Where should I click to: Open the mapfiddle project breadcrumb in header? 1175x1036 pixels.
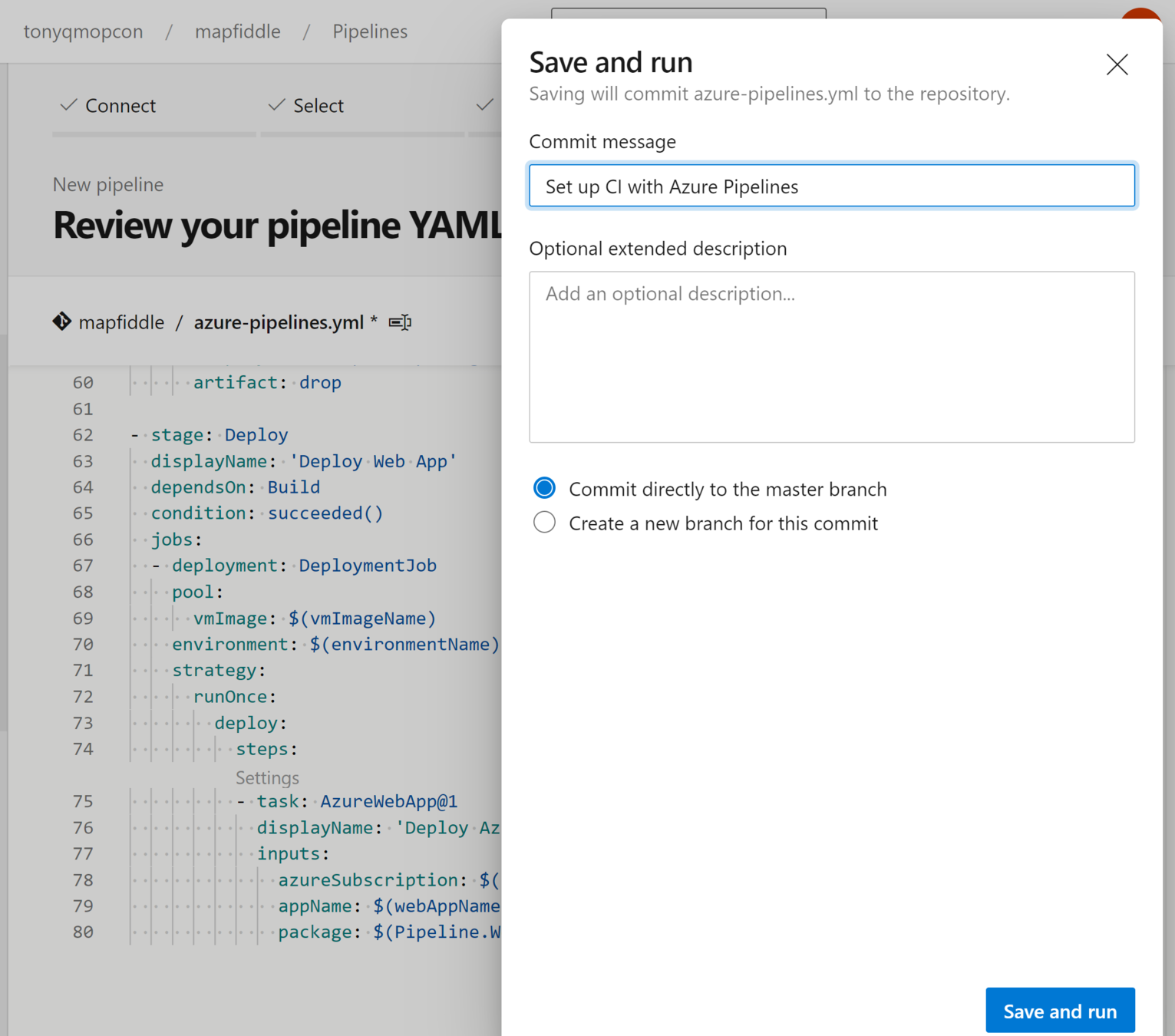tap(238, 31)
